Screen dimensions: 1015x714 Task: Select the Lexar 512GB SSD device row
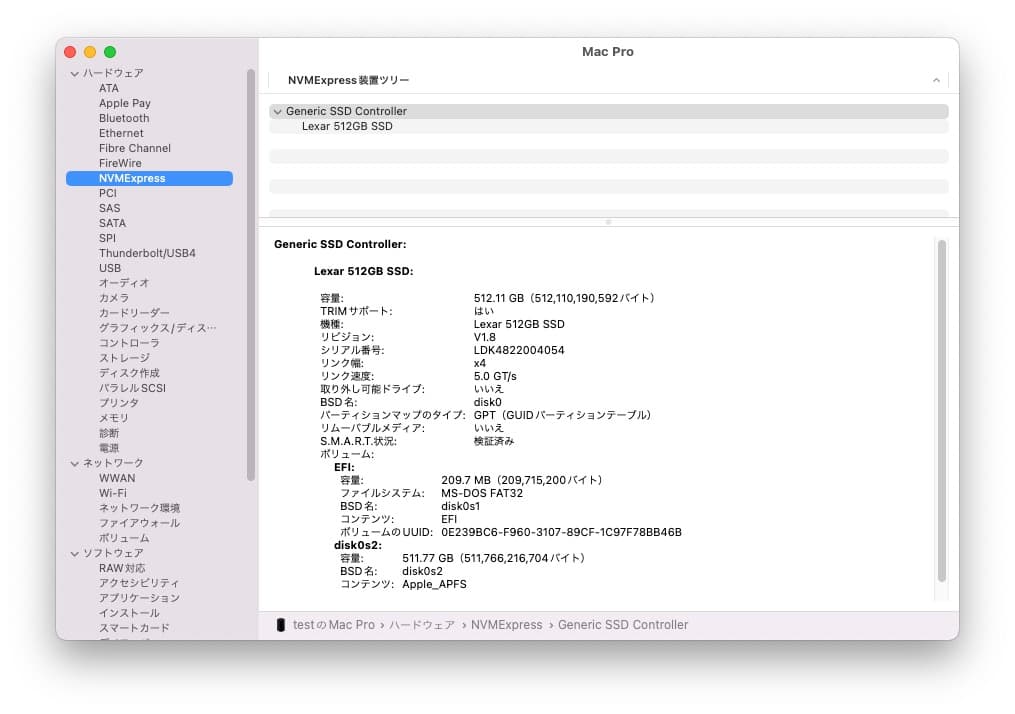349,126
